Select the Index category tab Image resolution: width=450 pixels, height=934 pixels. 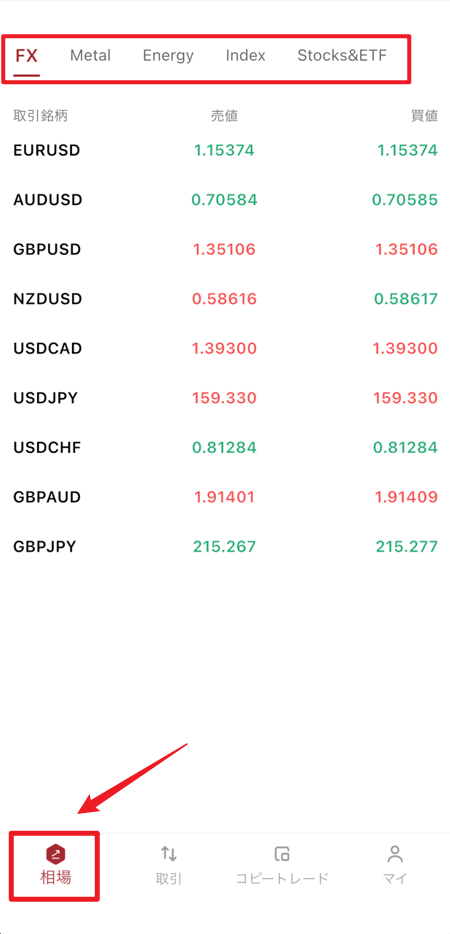[246, 55]
